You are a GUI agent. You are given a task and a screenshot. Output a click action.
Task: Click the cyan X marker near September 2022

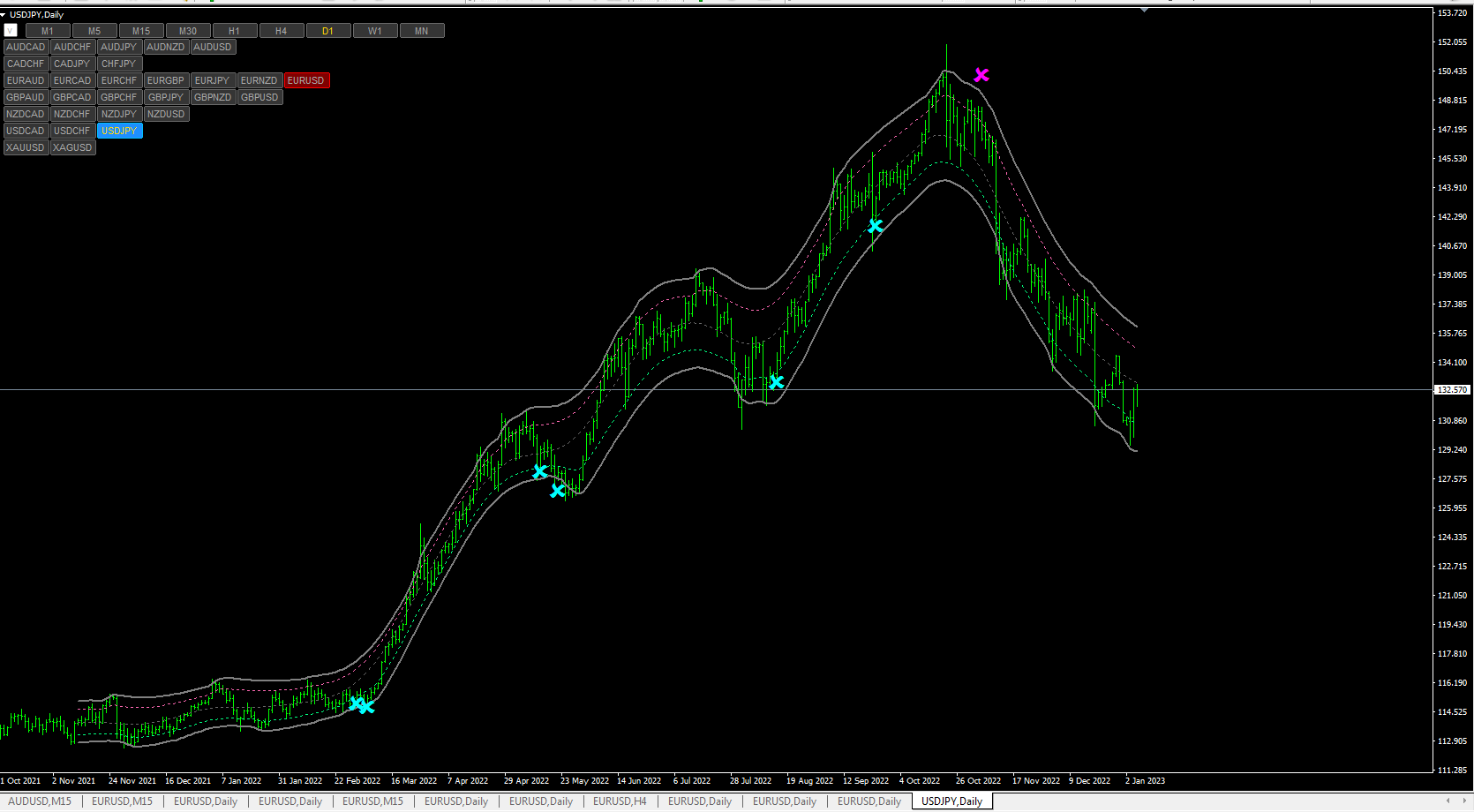875,226
